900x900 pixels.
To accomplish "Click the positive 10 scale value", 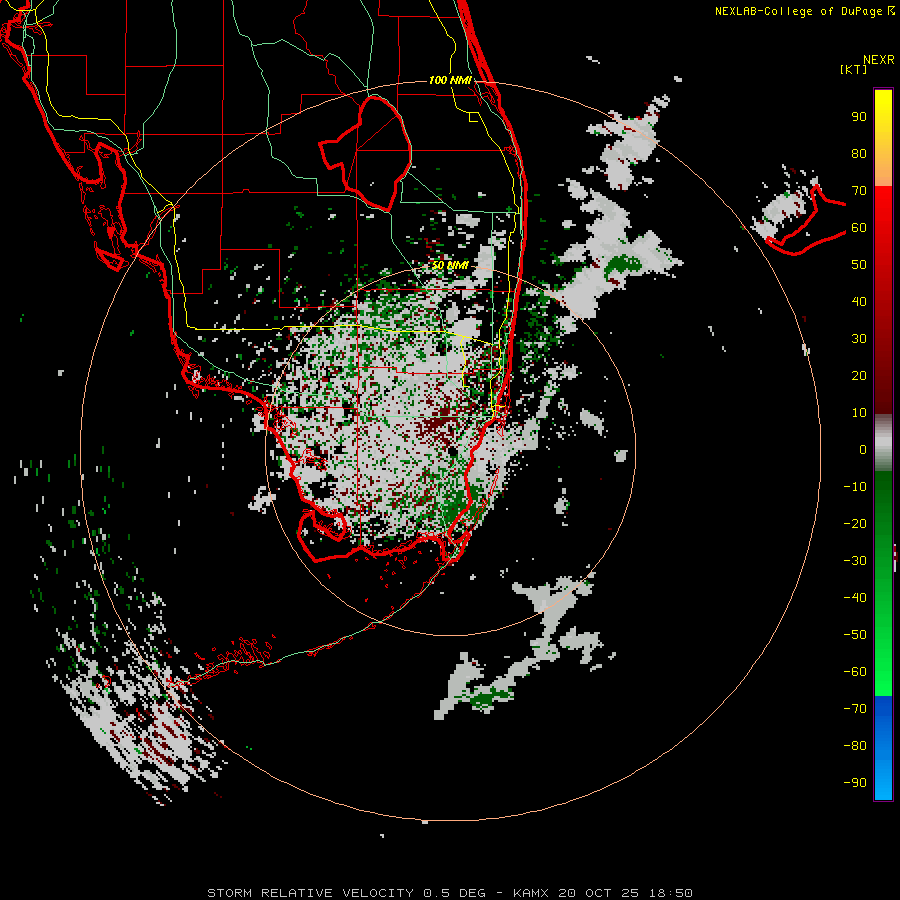I will coord(859,413).
